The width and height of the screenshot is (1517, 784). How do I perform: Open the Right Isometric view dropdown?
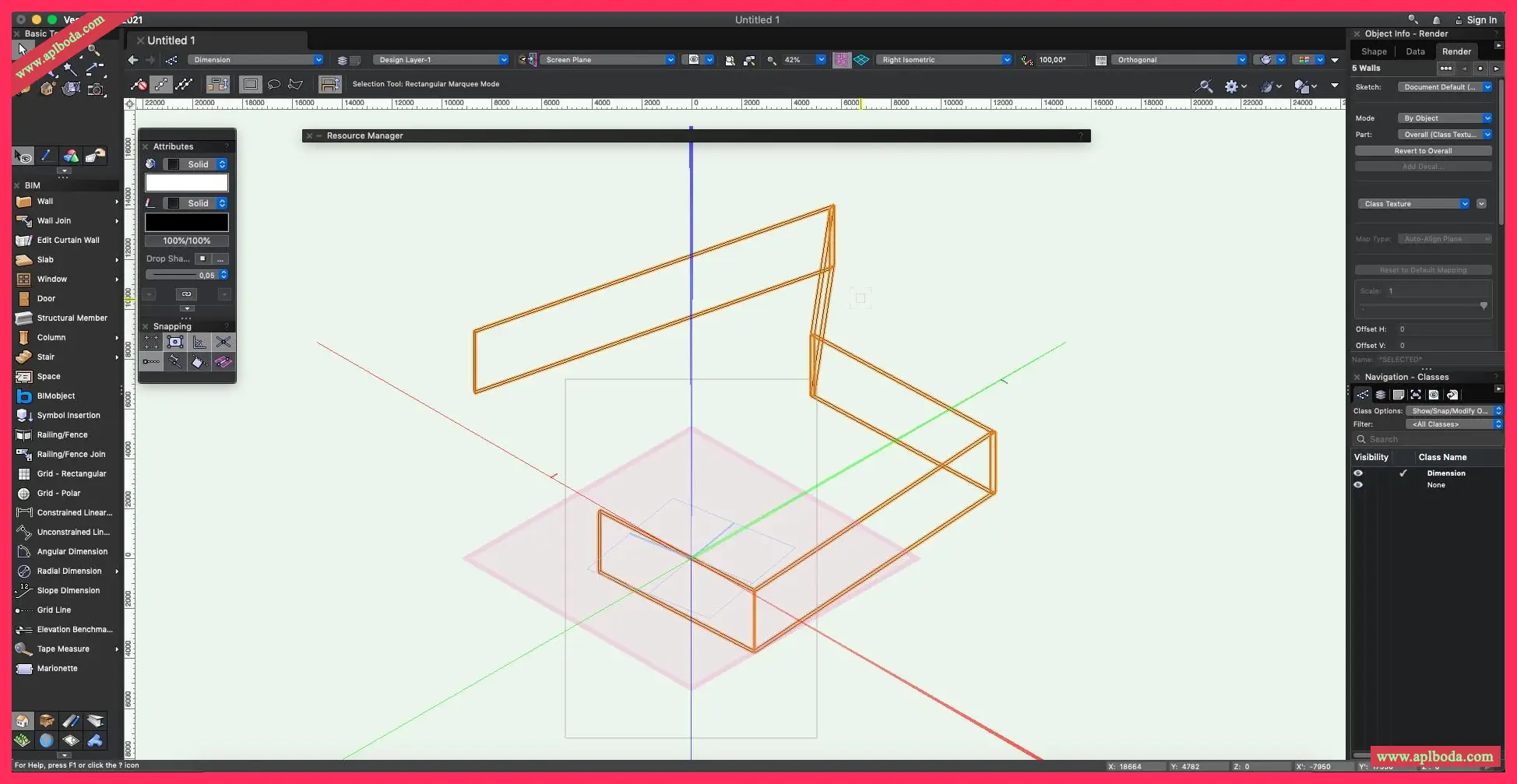click(944, 60)
